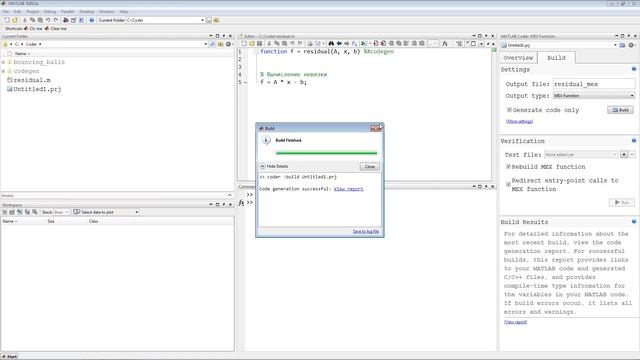The width and height of the screenshot is (640, 360).
Task: Click Settings help icon in Coder panel
Action: tap(634, 69)
